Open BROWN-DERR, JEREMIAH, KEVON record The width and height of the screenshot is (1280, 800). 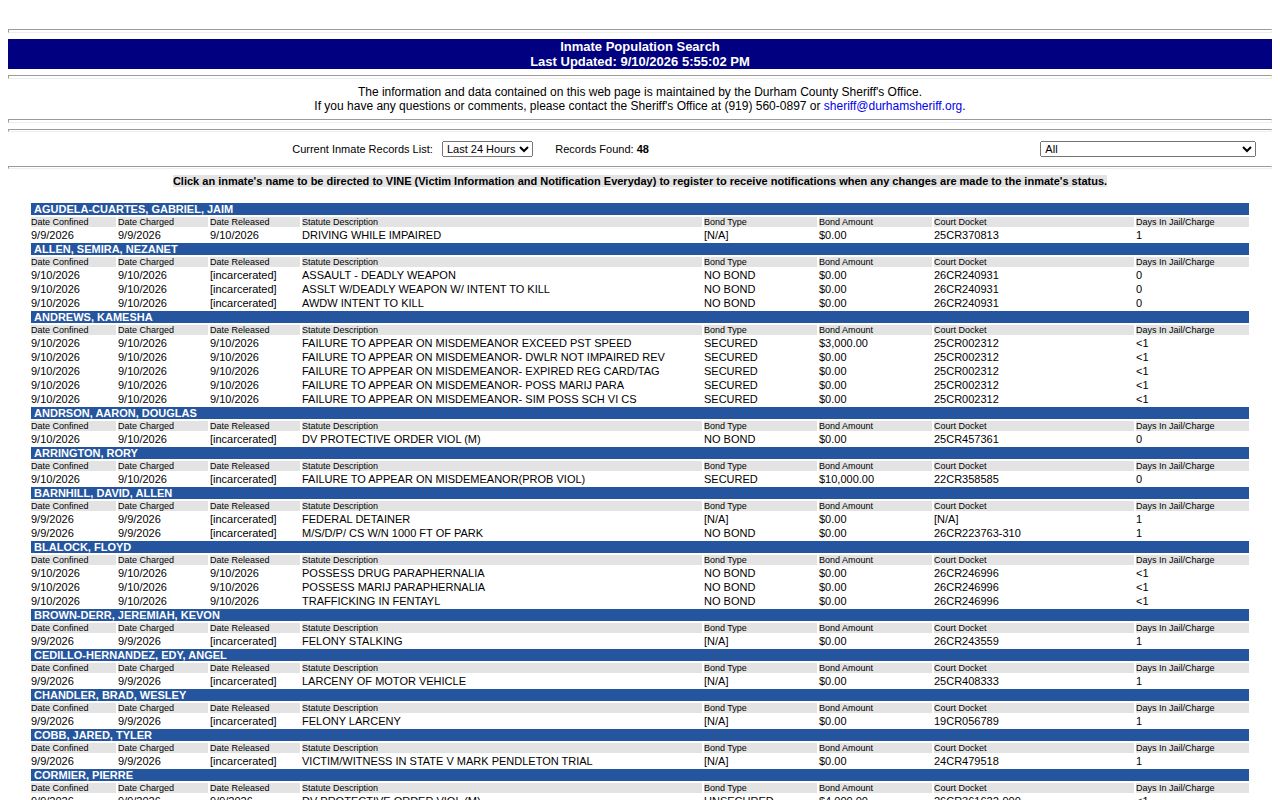coord(127,615)
